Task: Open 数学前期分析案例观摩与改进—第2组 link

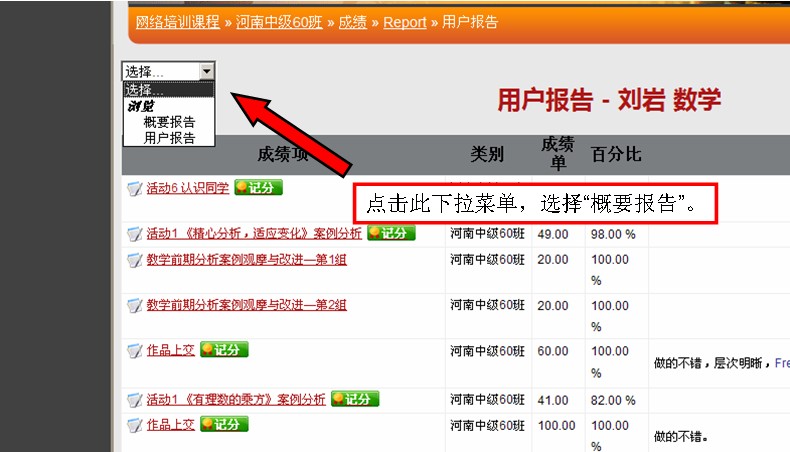Action: pyautogui.click(x=246, y=305)
